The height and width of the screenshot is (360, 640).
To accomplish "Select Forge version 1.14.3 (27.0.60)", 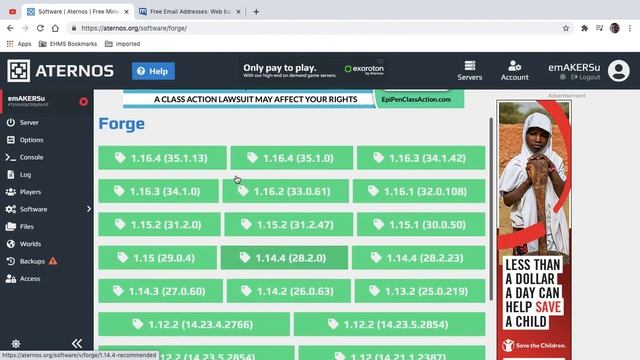I will click(160, 291).
